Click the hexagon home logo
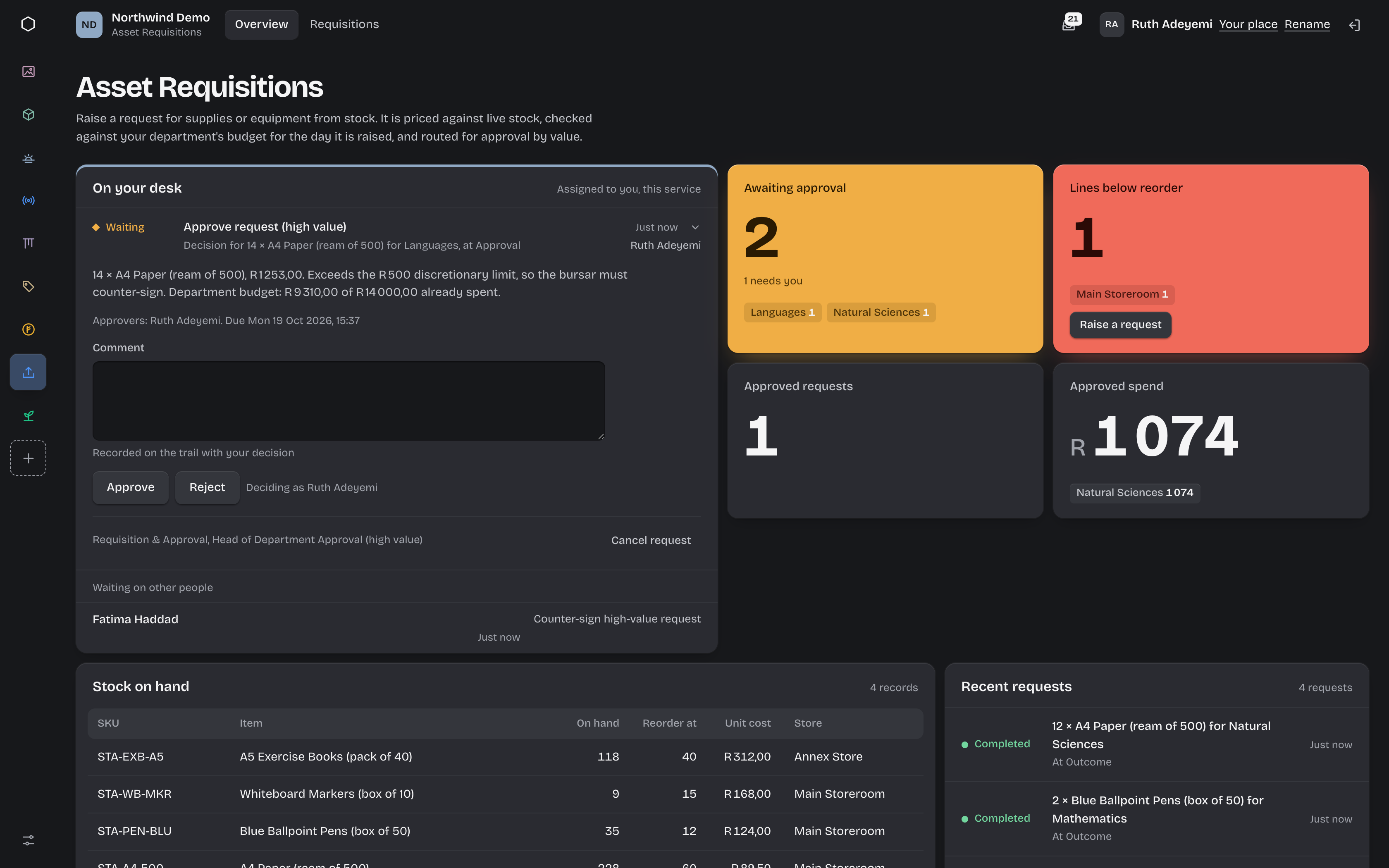This screenshot has width=1389, height=868. (28, 24)
